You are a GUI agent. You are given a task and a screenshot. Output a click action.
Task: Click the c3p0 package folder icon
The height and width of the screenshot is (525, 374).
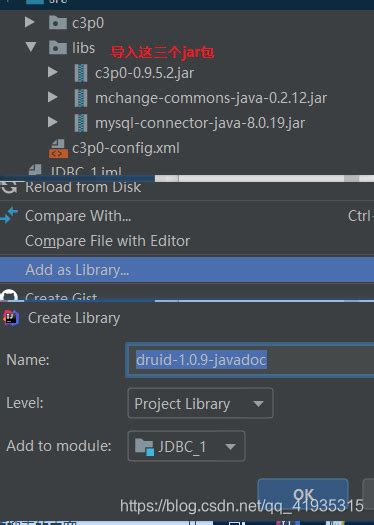click(58, 23)
